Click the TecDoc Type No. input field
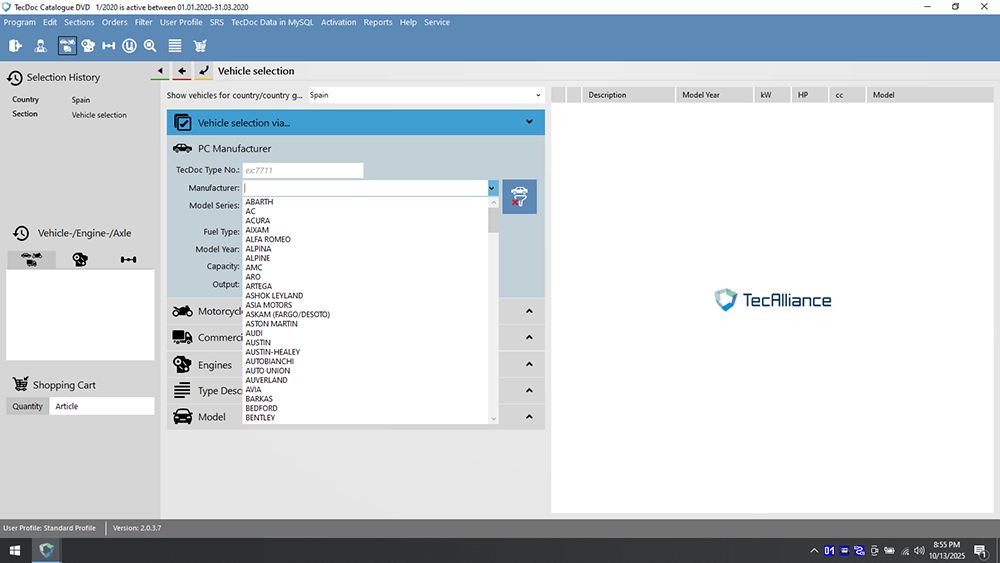 (303, 170)
